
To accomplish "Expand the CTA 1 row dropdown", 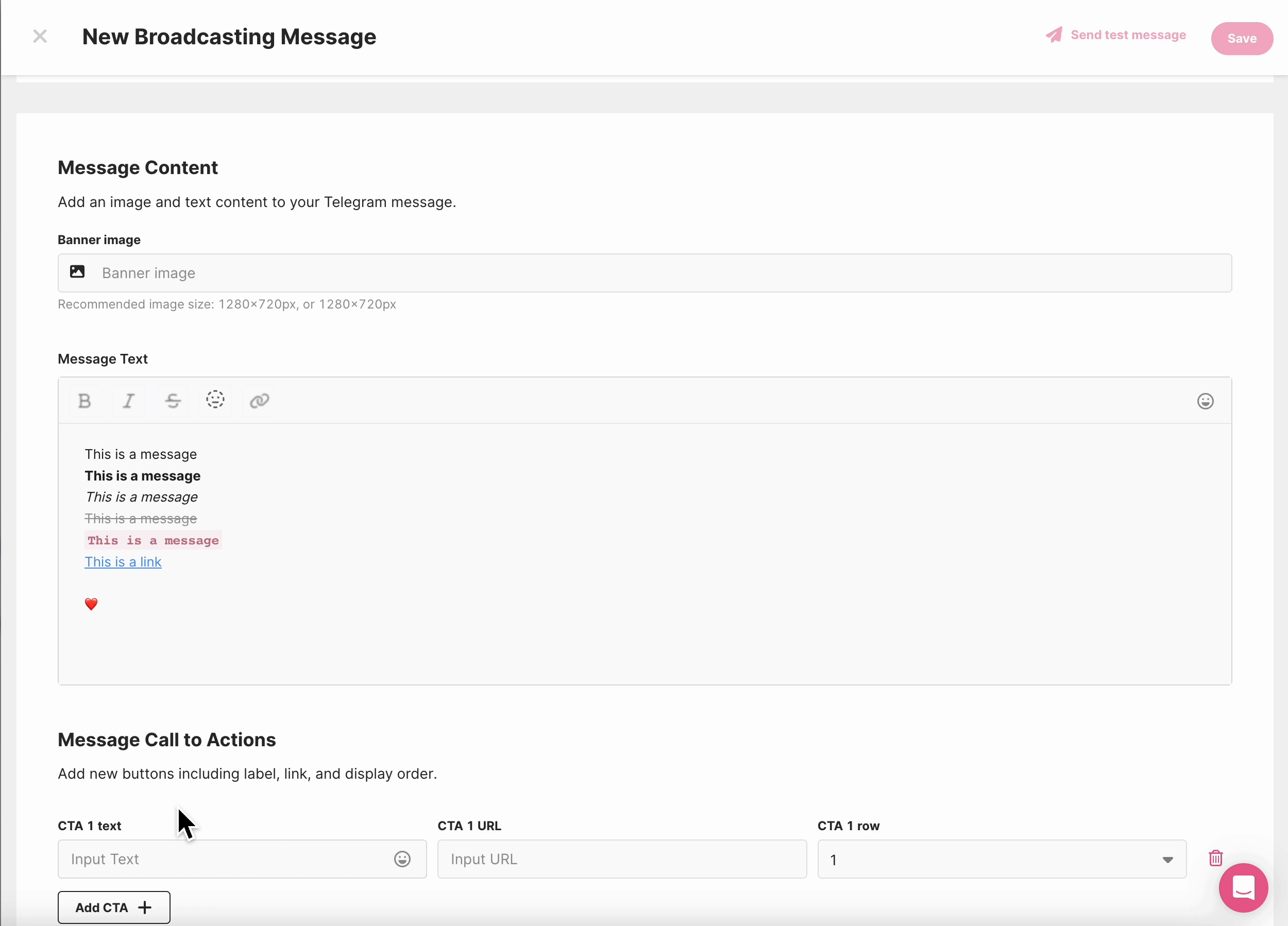I will [x=1001, y=860].
